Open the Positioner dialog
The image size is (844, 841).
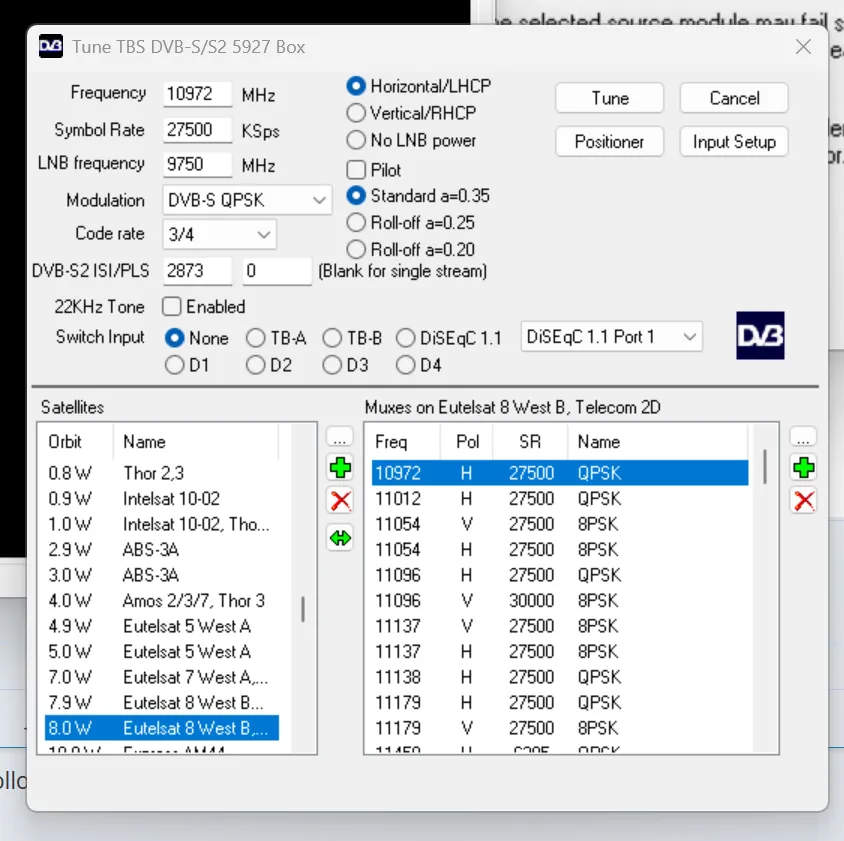(609, 142)
